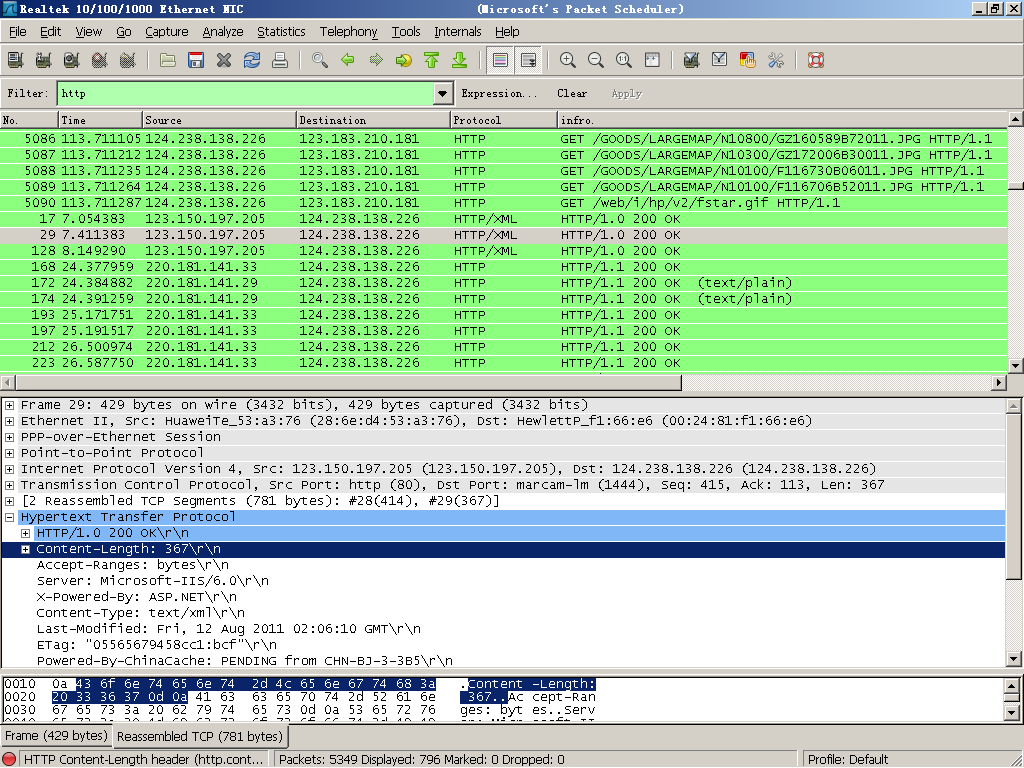Expand Reassembled TCP Segments row

pos(10,501)
